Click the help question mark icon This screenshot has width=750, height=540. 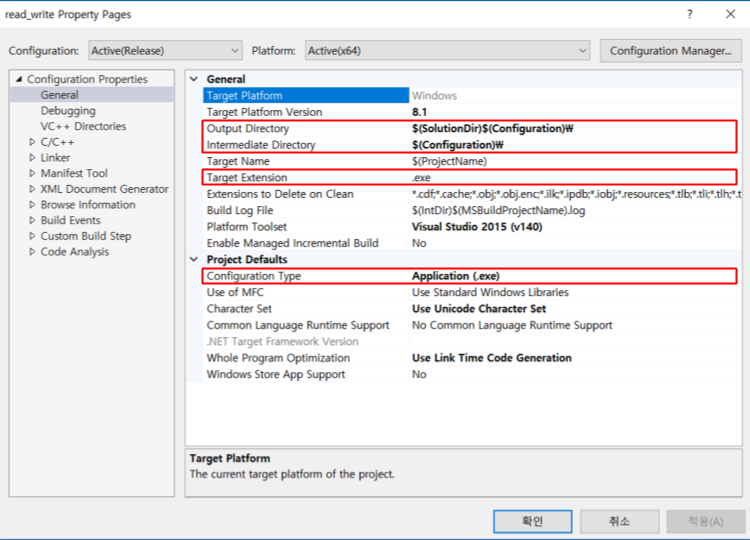point(689,15)
